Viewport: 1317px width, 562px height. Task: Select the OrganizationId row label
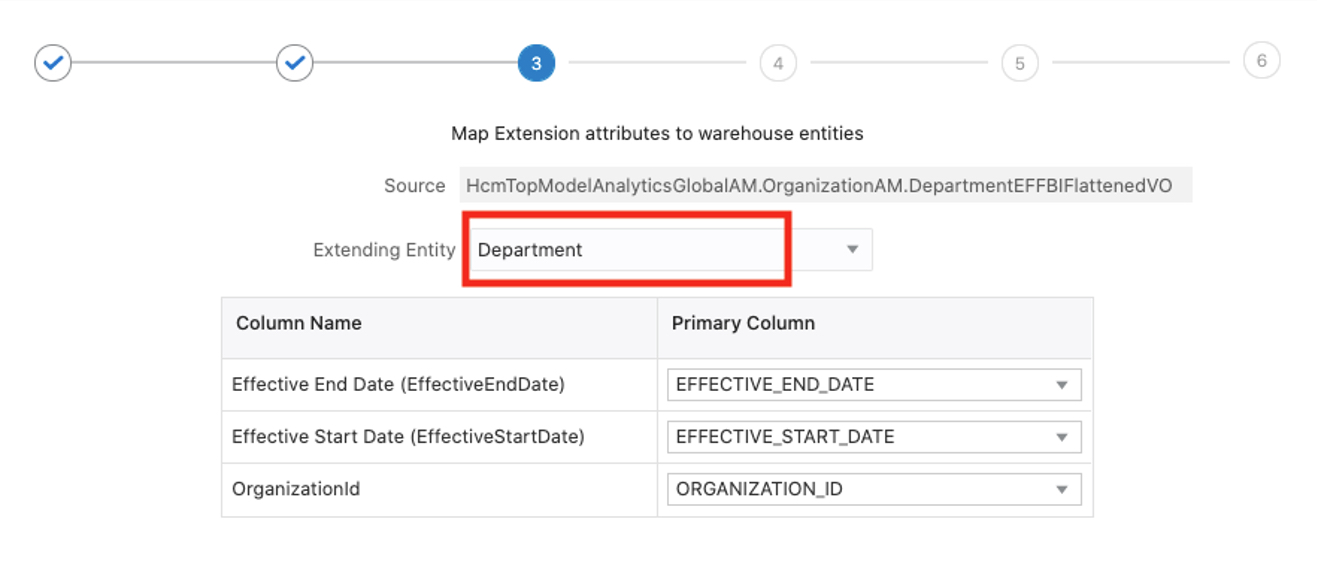[296, 489]
